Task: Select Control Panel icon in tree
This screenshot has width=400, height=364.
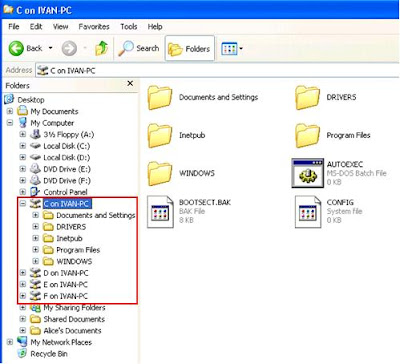Action: 35,192
